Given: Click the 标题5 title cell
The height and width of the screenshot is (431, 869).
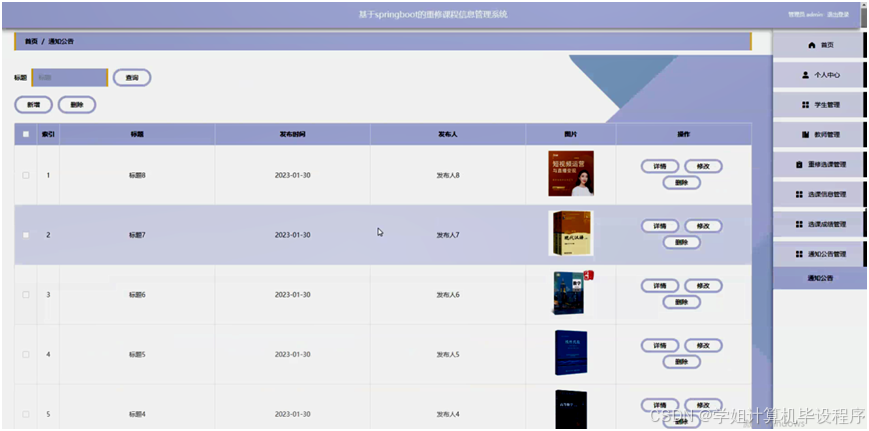Looking at the screenshot, I should click(x=137, y=355).
